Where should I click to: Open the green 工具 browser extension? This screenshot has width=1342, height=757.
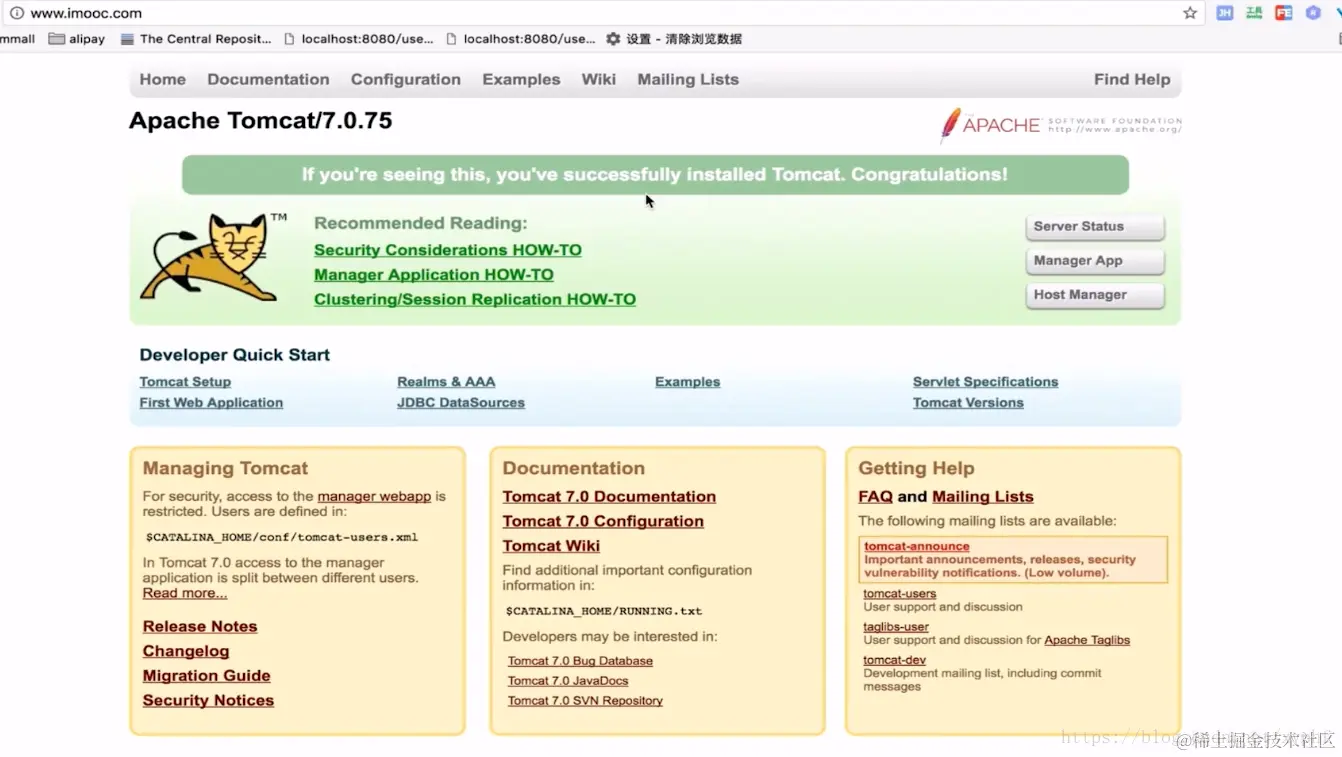point(1254,13)
